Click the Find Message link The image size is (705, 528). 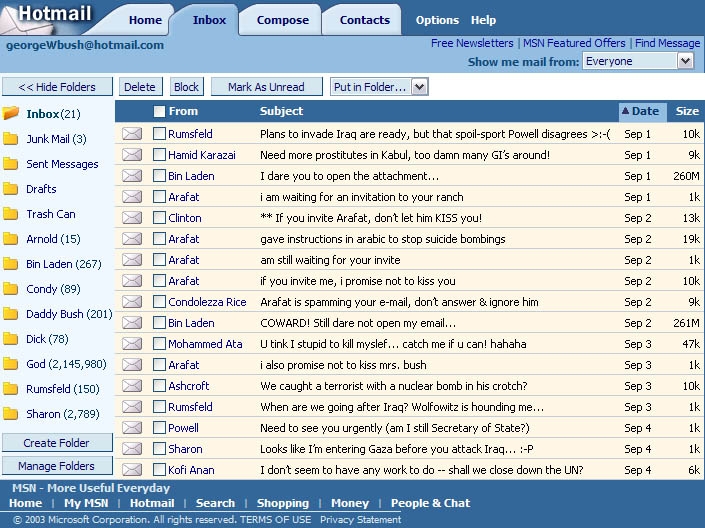668,43
